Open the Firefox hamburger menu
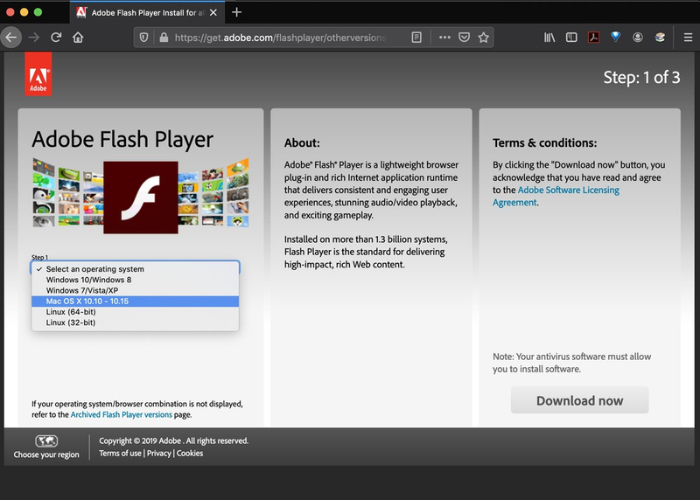 point(688,38)
